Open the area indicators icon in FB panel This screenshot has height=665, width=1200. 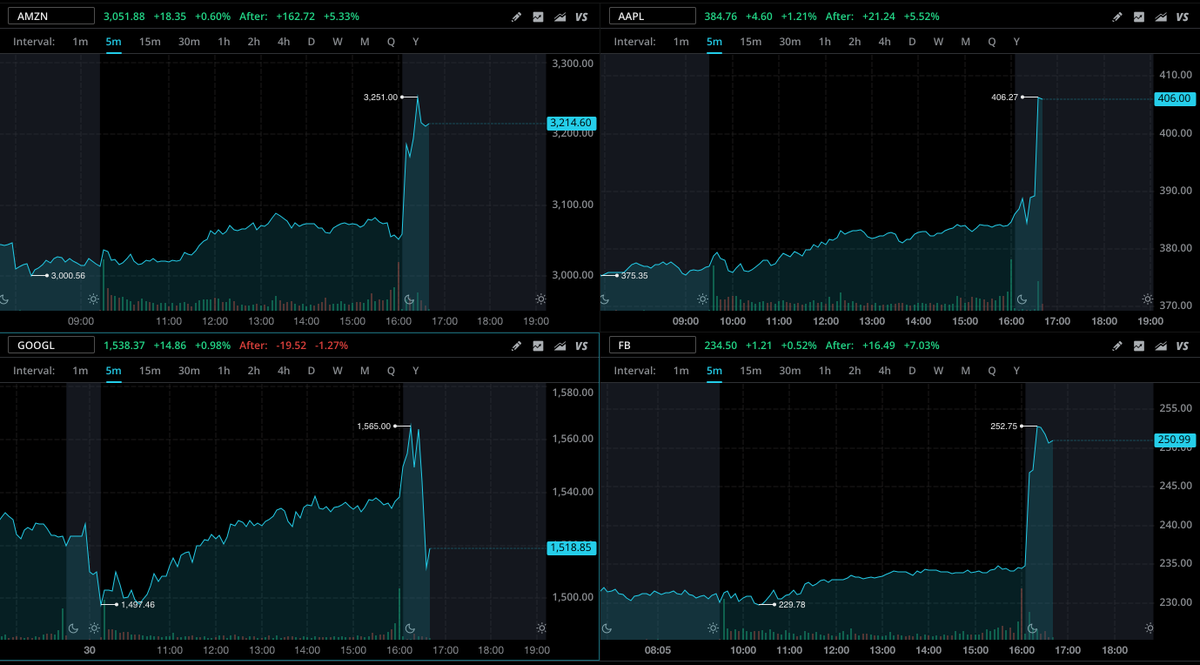pyautogui.click(x=1162, y=346)
